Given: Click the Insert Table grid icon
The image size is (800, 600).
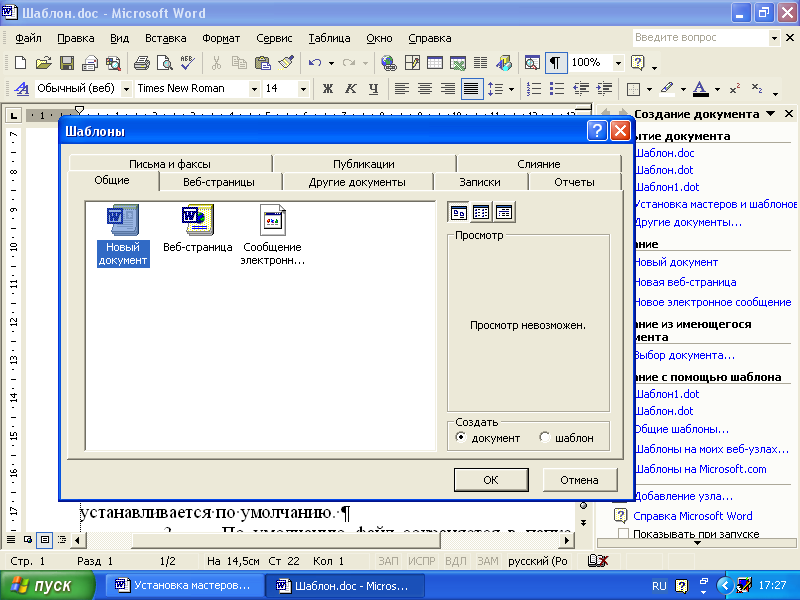Looking at the screenshot, I should click(x=435, y=63).
